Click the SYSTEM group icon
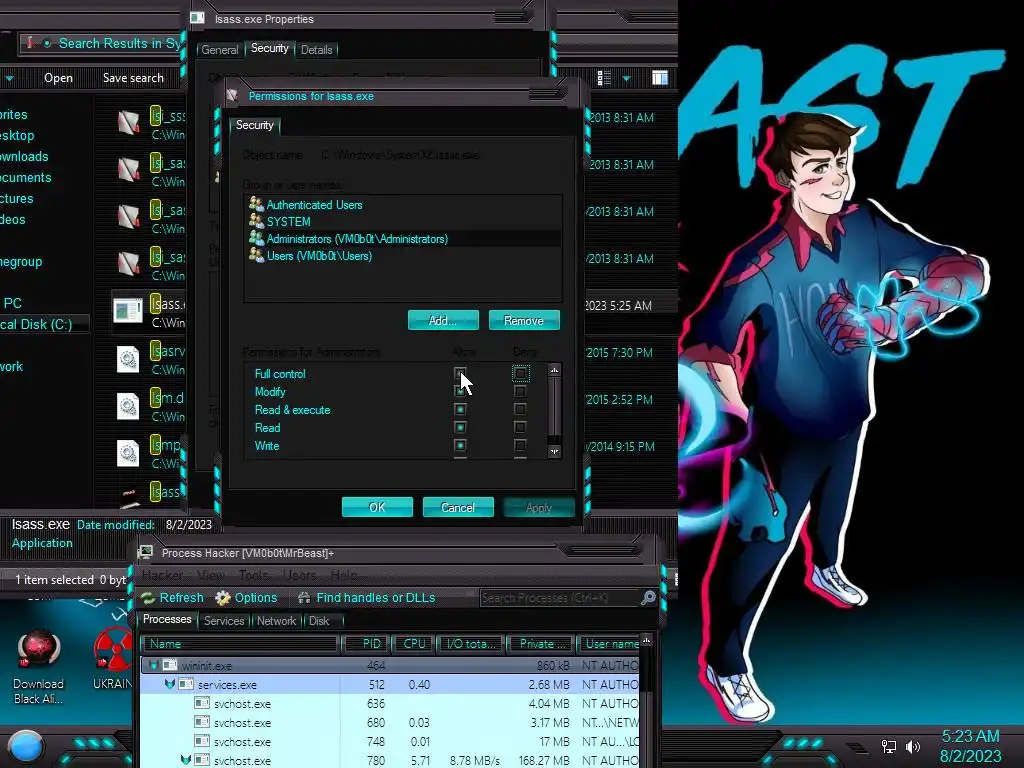The width and height of the screenshot is (1024, 768). (x=256, y=221)
